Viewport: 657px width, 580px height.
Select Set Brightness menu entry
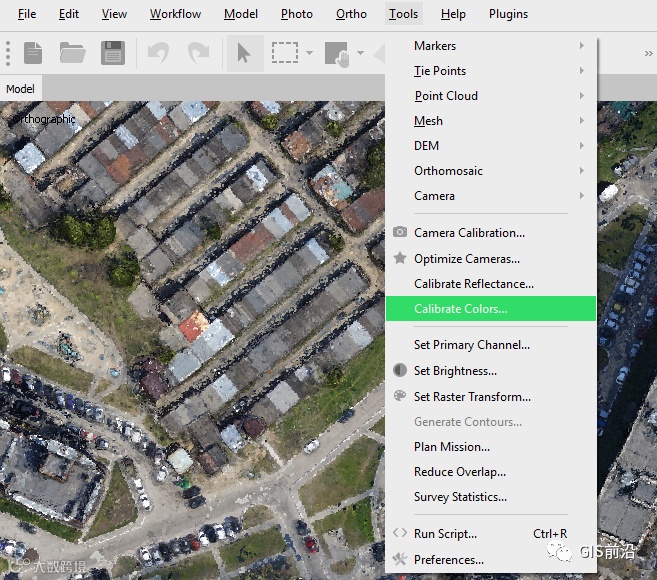point(455,371)
